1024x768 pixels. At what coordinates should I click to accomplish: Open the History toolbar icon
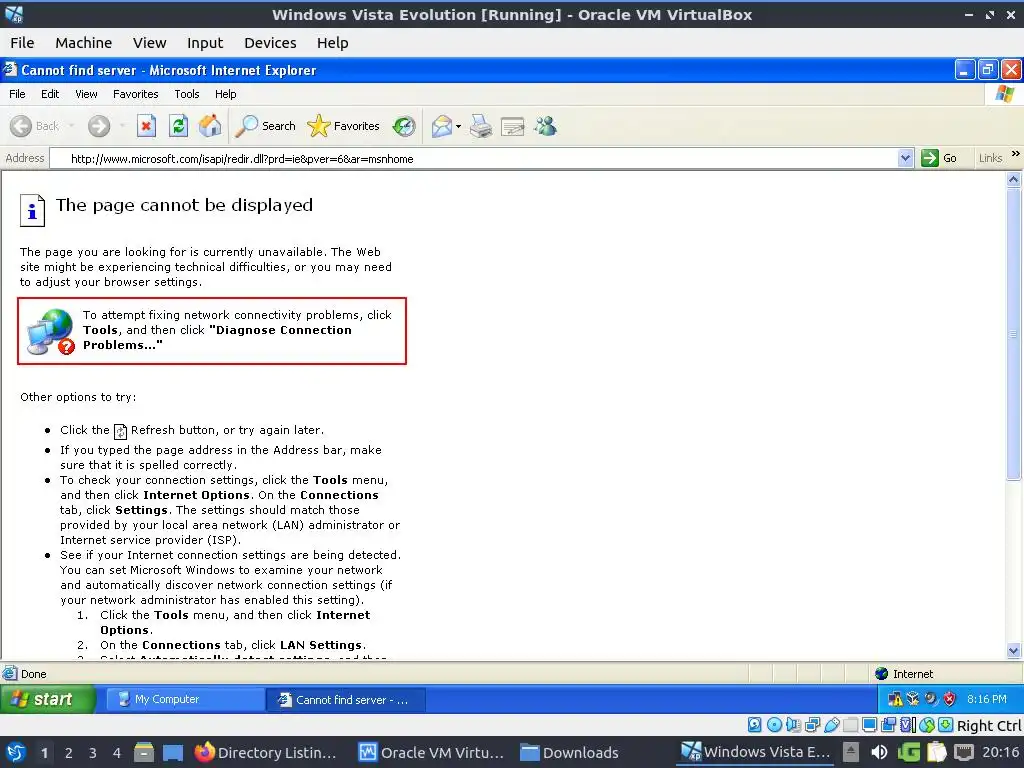pos(404,126)
